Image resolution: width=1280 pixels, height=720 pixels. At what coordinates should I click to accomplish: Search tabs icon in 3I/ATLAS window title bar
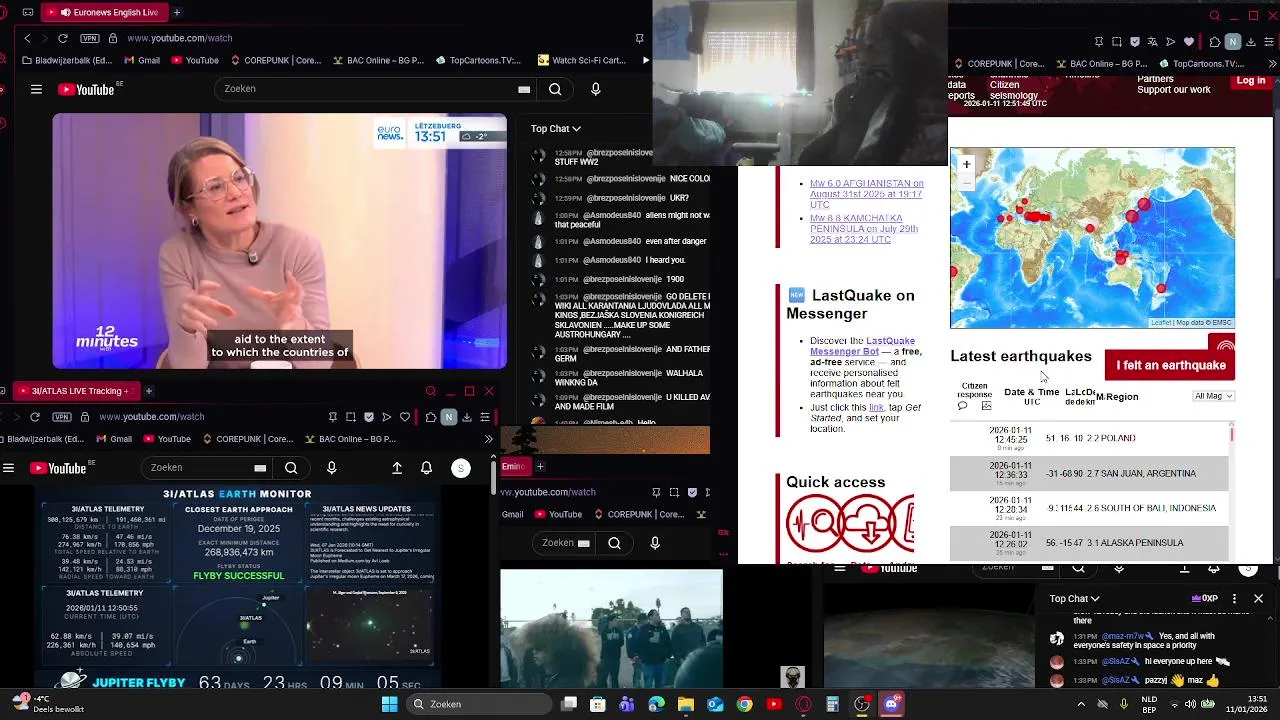coord(431,391)
